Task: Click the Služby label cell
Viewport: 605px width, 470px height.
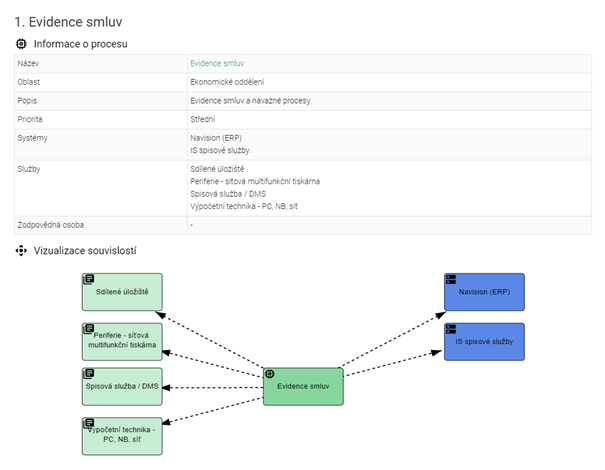Action: pos(101,188)
